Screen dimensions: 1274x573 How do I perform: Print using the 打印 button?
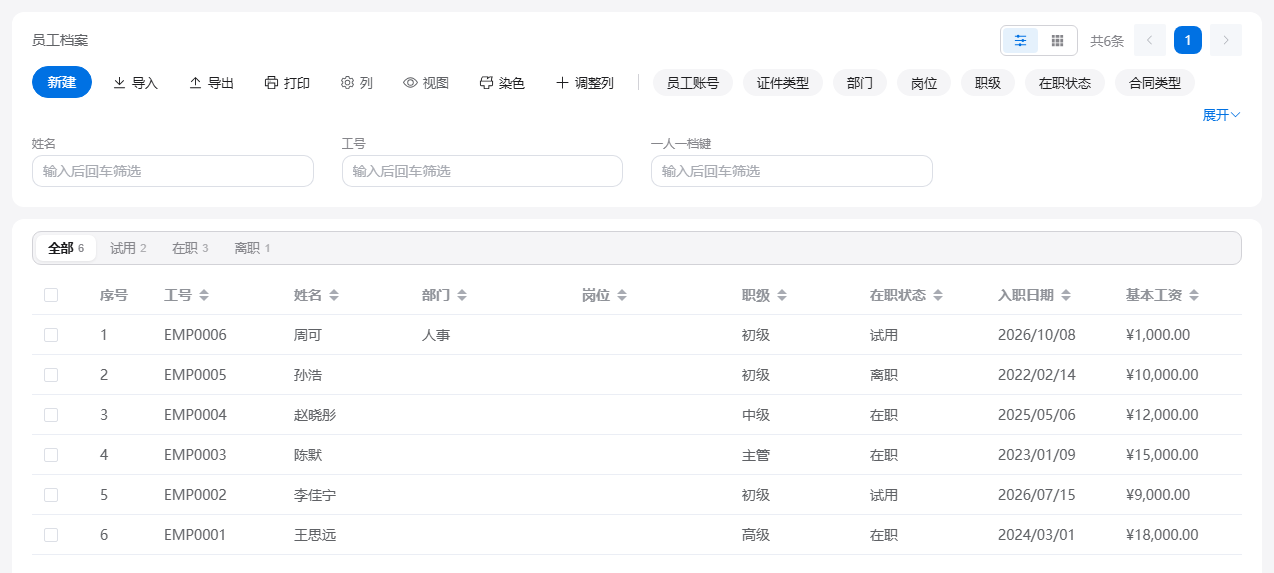pos(287,83)
